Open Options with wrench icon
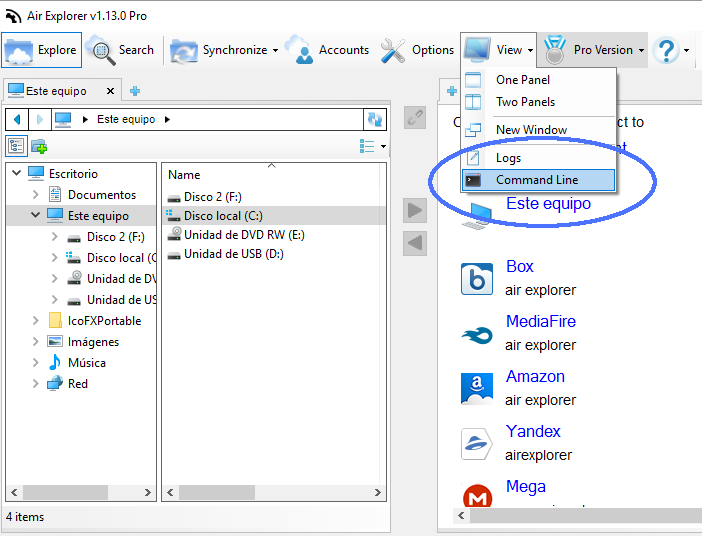702x536 pixels. coord(417,50)
